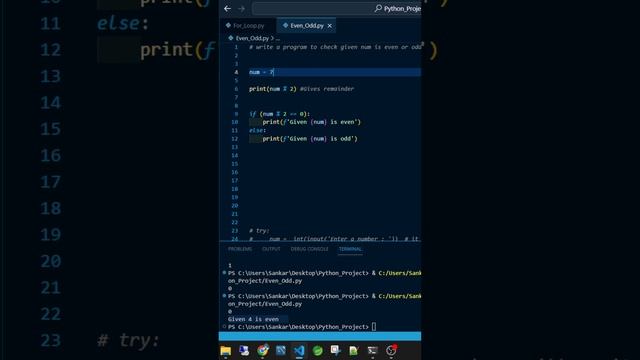Switch to the For_Loop.py tab
The width and height of the screenshot is (640, 360).
[245, 26]
